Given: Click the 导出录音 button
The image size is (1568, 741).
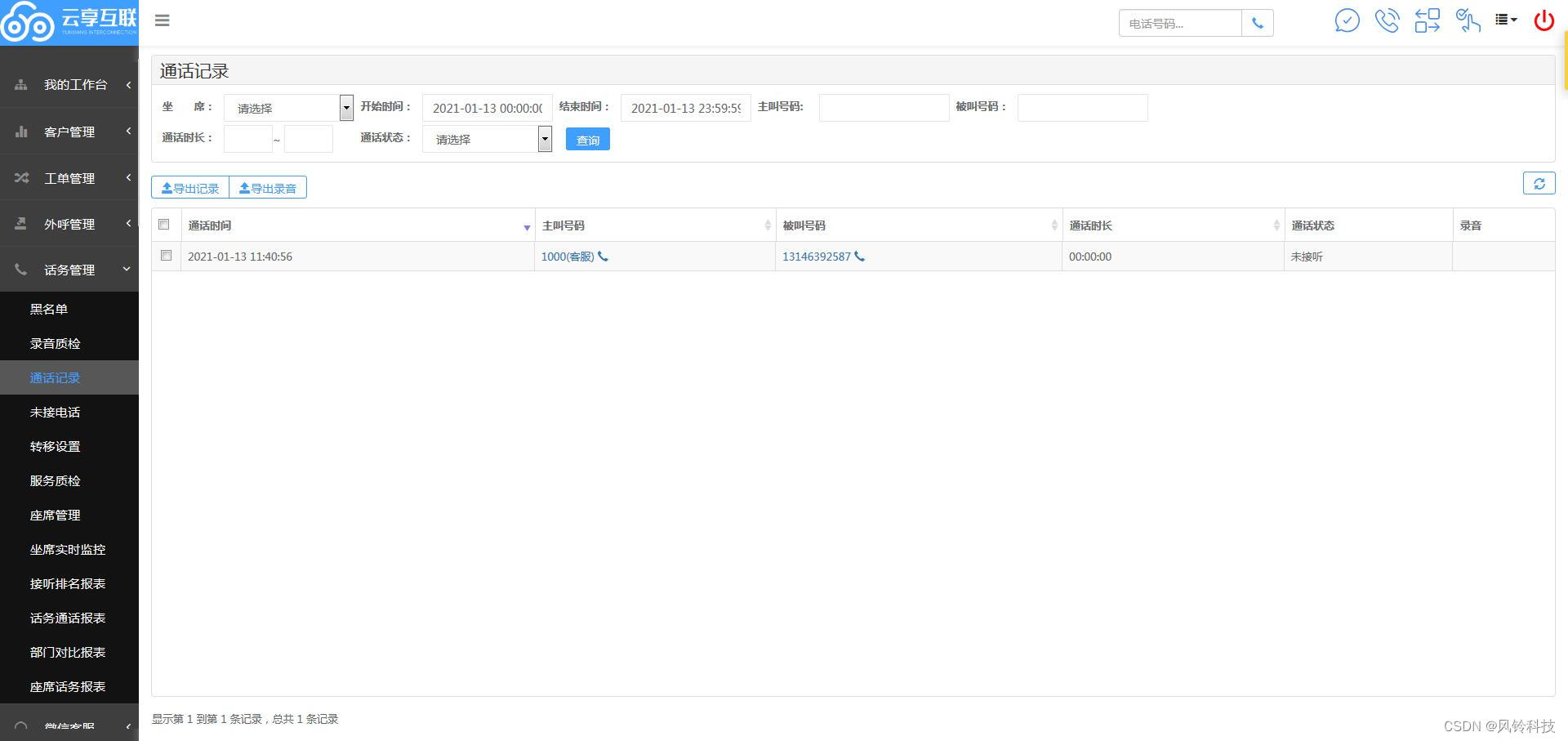Looking at the screenshot, I should coord(268,188).
